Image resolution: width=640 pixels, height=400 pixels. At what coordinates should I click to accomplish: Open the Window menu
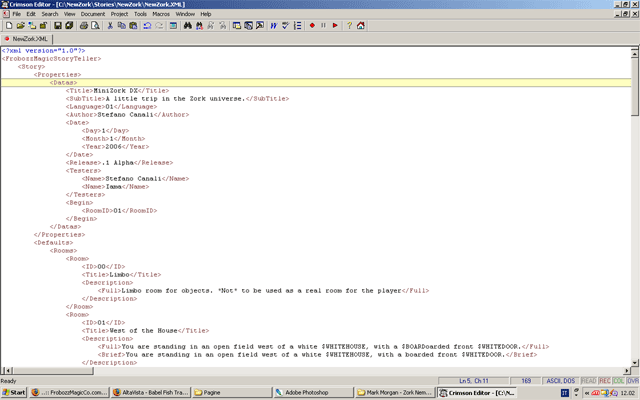click(185, 14)
